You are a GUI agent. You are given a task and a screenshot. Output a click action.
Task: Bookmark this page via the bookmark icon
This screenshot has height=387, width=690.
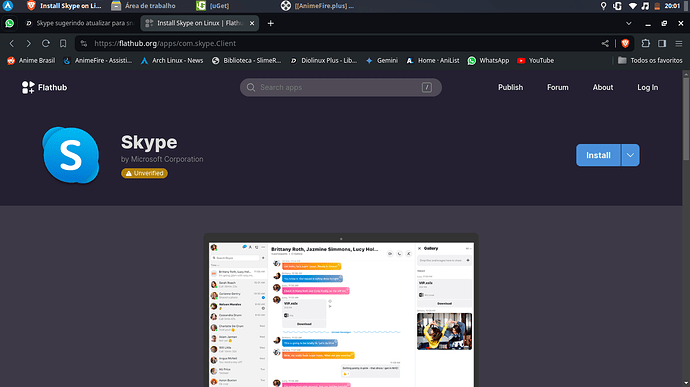63,43
